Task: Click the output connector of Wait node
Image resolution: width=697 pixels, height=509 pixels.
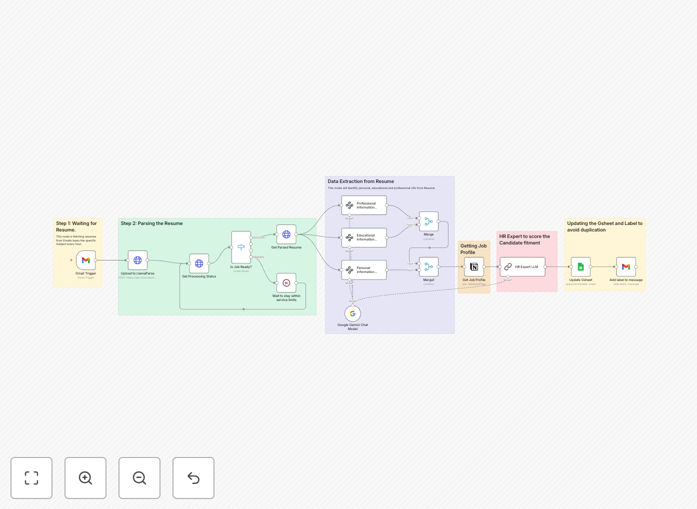Action: 297,283
